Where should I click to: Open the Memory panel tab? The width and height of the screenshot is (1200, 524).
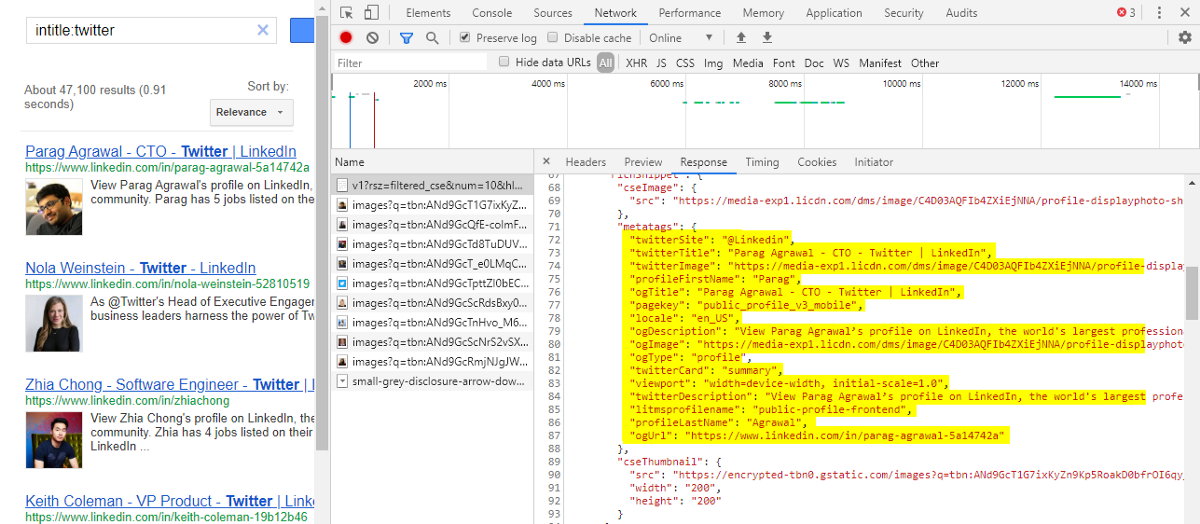click(x=763, y=13)
